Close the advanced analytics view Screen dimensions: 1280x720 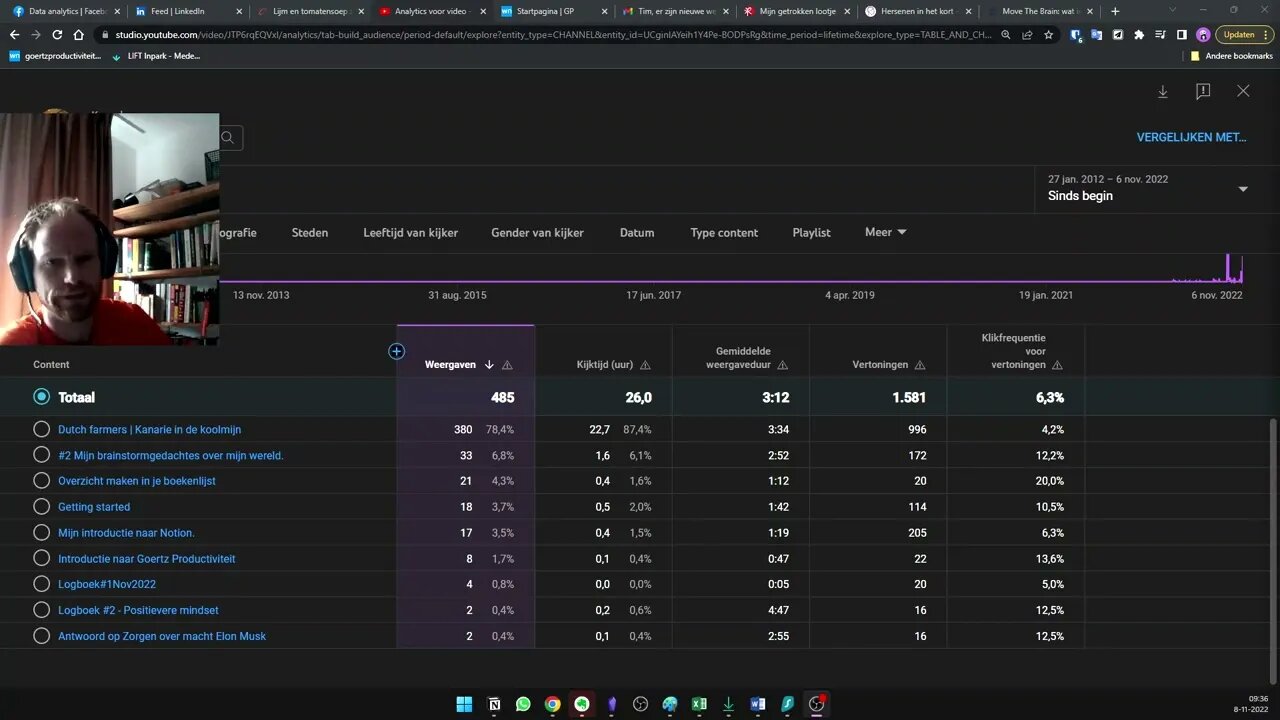[x=1243, y=91]
